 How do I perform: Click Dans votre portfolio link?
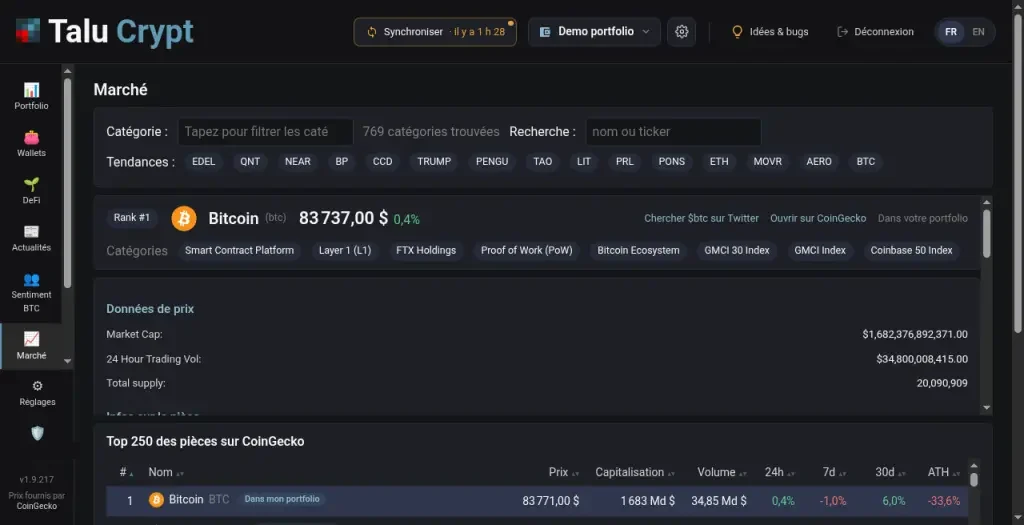(x=923, y=218)
